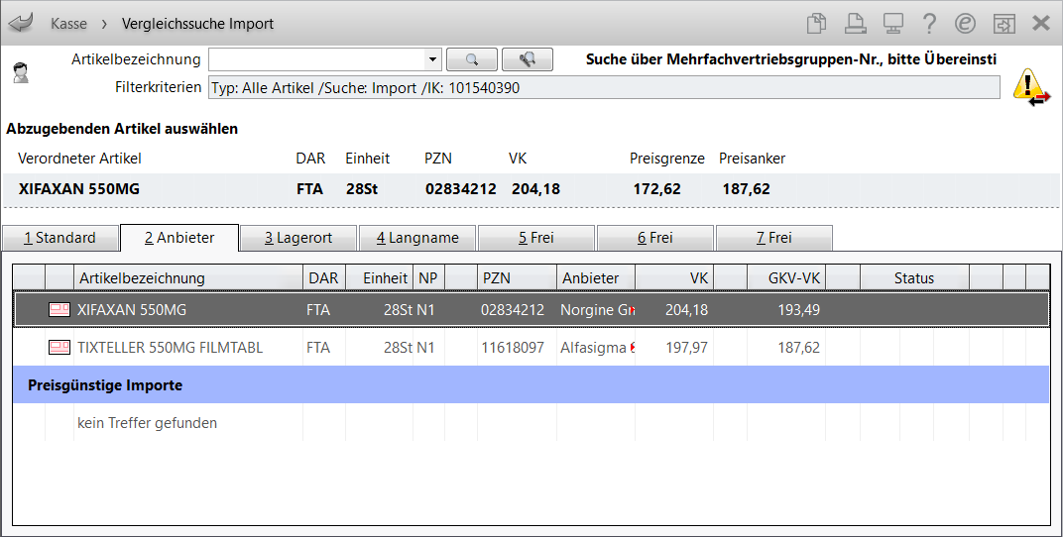The width and height of the screenshot is (1063, 537).
Task: Sort by VK column header in table
Action: (x=675, y=278)
